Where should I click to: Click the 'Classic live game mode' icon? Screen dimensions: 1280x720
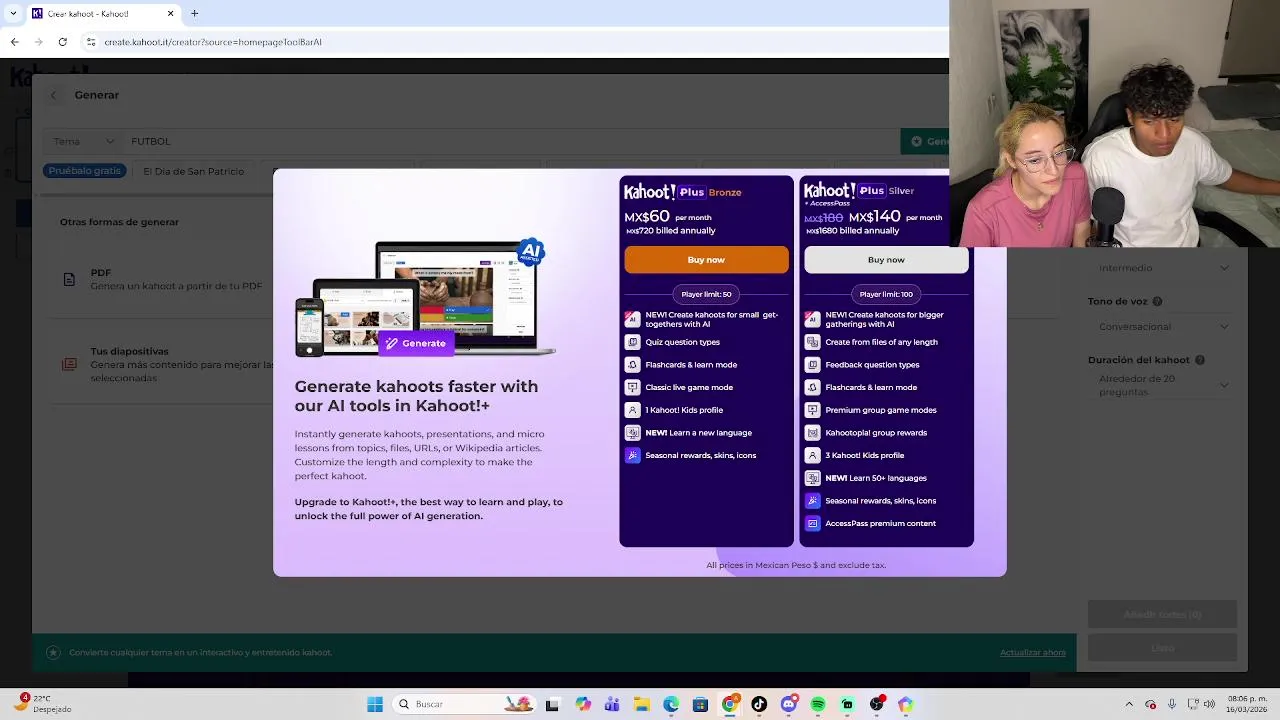632,387
